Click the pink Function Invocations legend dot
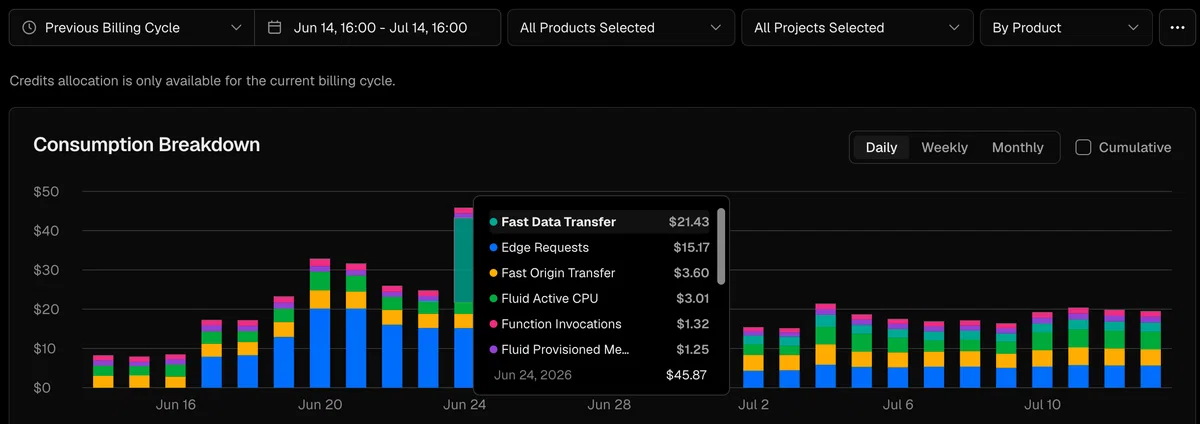Image resolution: width=1200 pixels, height=424 pixels. (x=494, y=324)
